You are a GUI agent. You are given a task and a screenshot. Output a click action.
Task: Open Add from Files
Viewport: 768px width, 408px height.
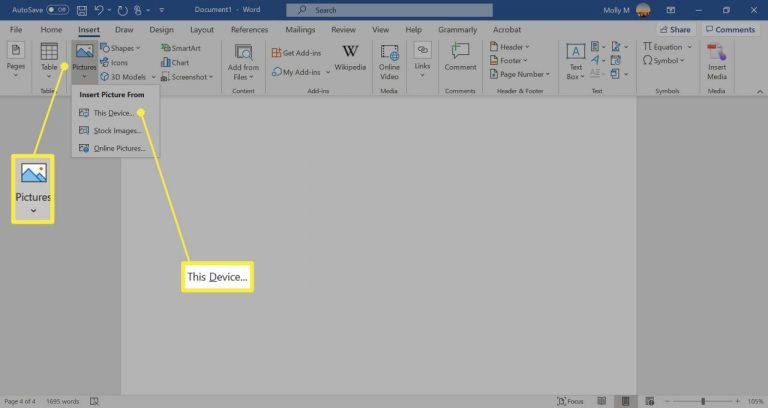coord(243,62)
